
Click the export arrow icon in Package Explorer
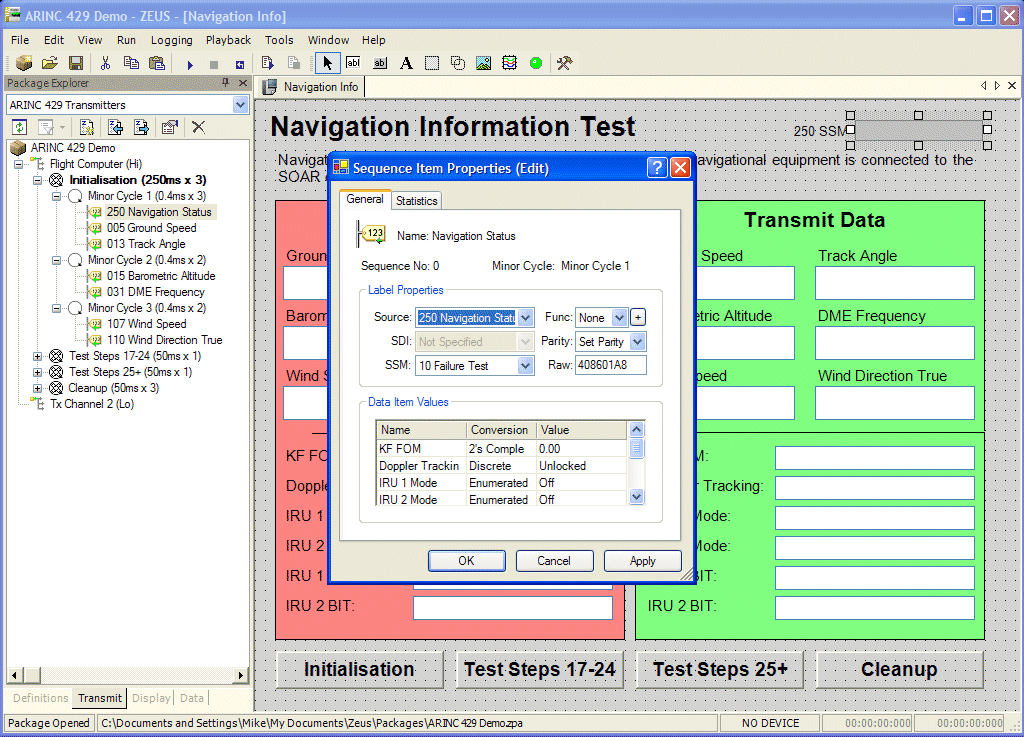[141, 127]
